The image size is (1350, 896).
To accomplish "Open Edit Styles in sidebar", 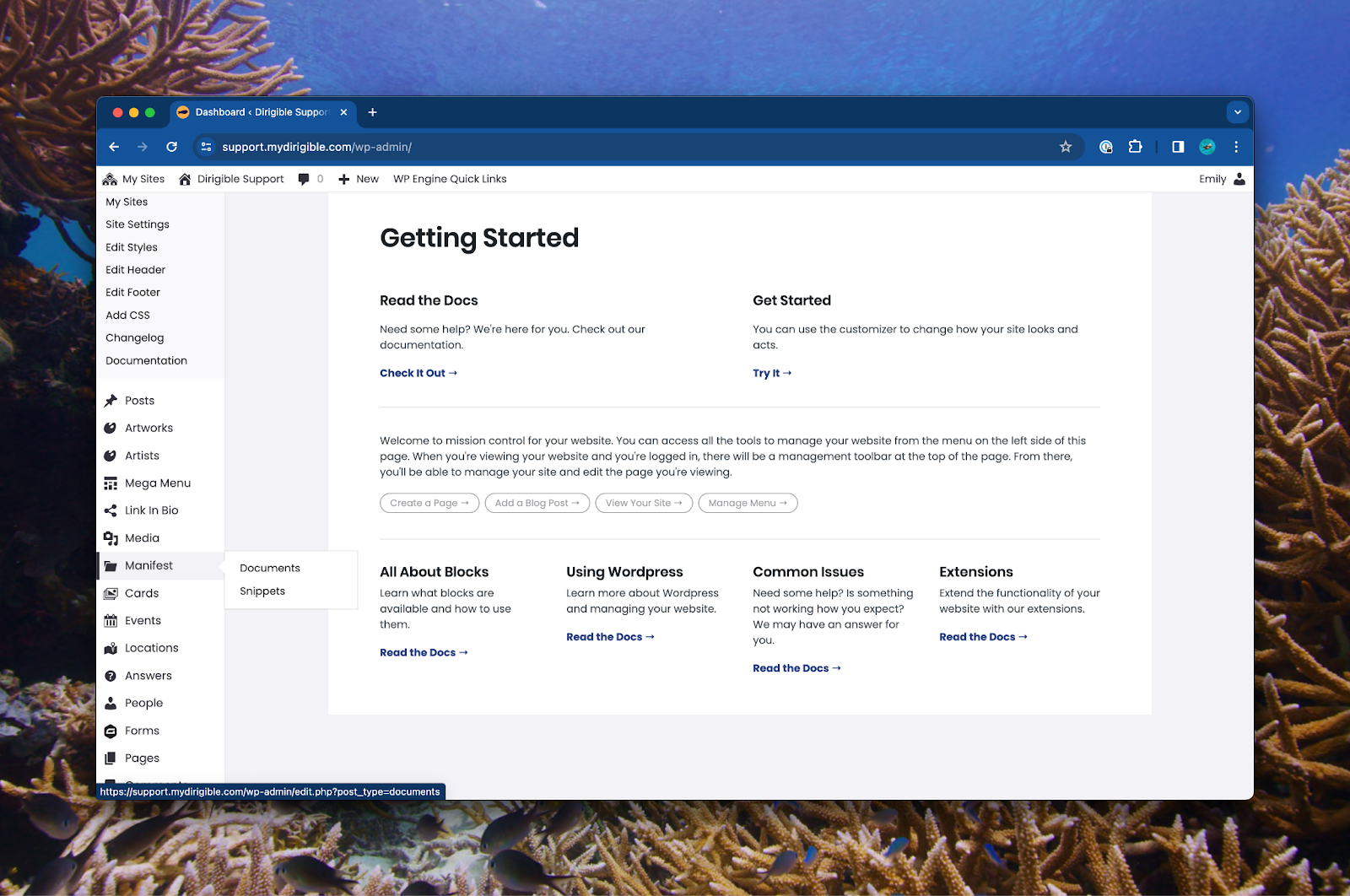I will coord(132,247).
